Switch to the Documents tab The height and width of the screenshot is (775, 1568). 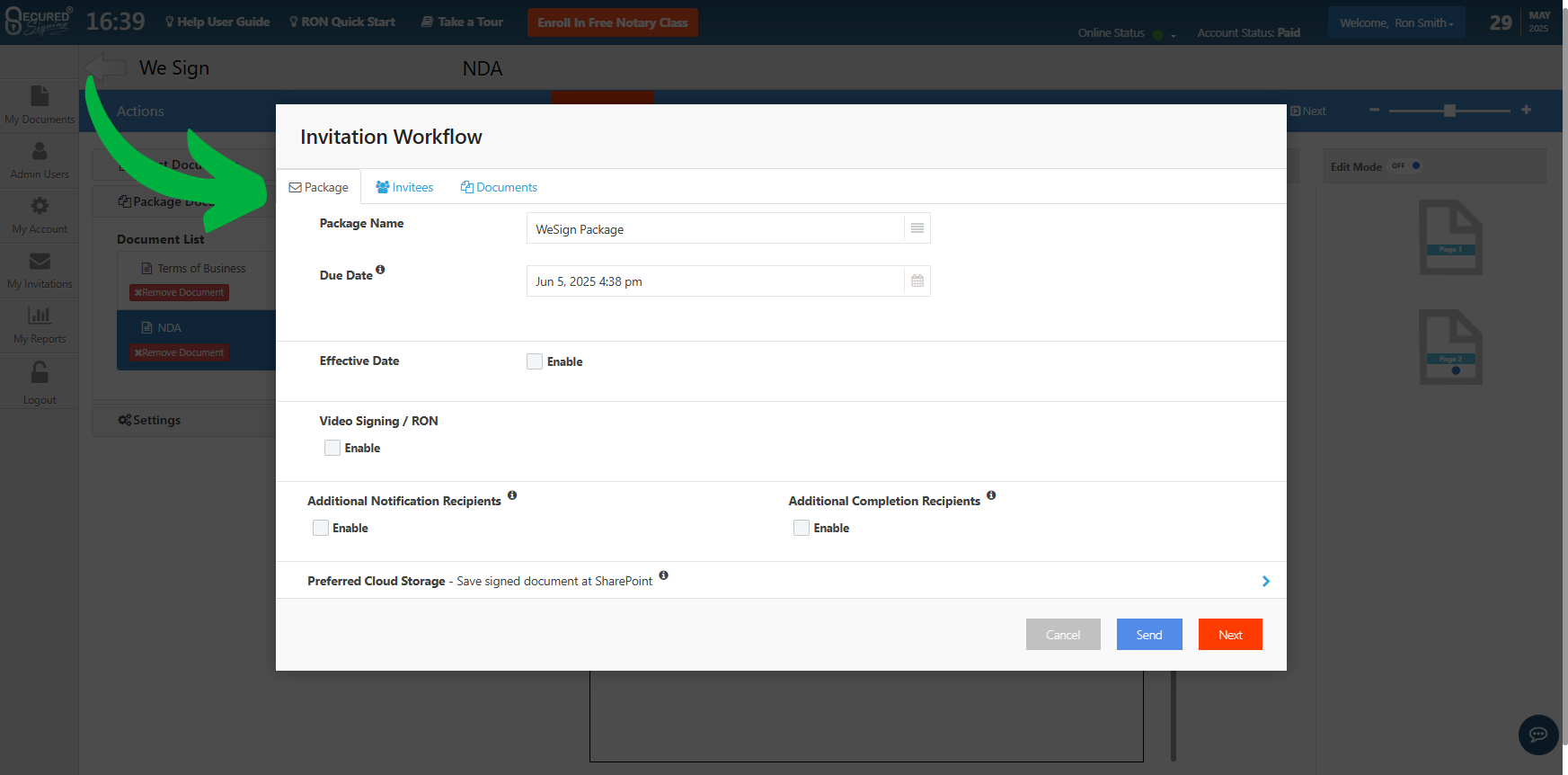coord(499,187)
